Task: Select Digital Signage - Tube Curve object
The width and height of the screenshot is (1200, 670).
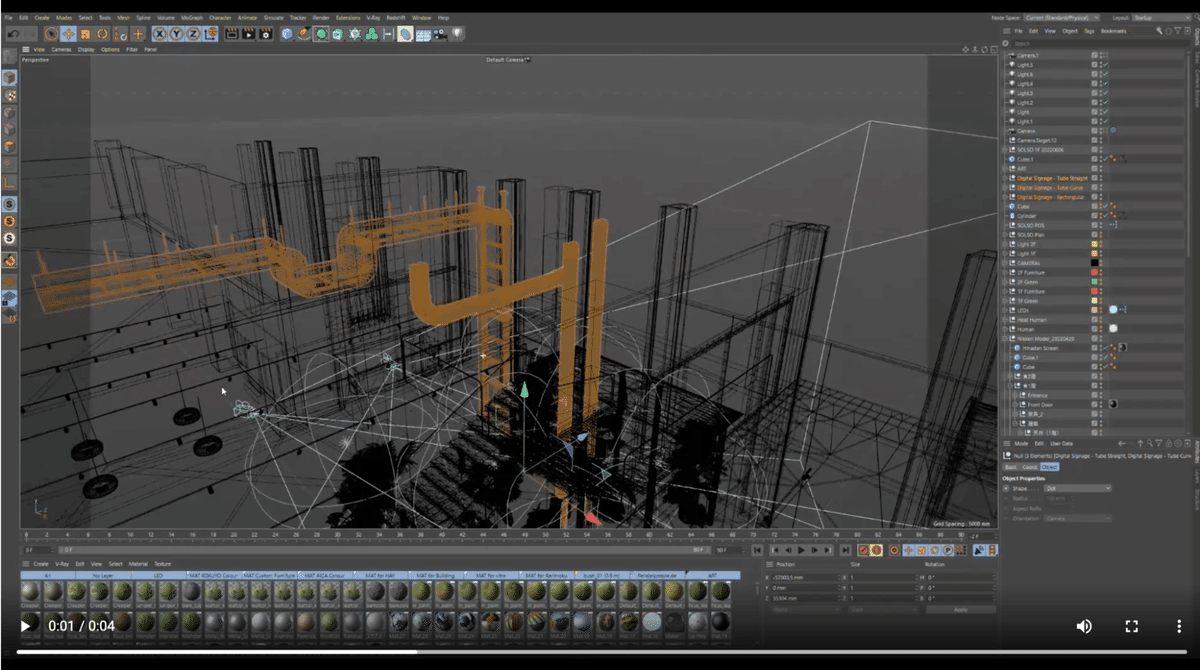Action: pos(1050,187)
